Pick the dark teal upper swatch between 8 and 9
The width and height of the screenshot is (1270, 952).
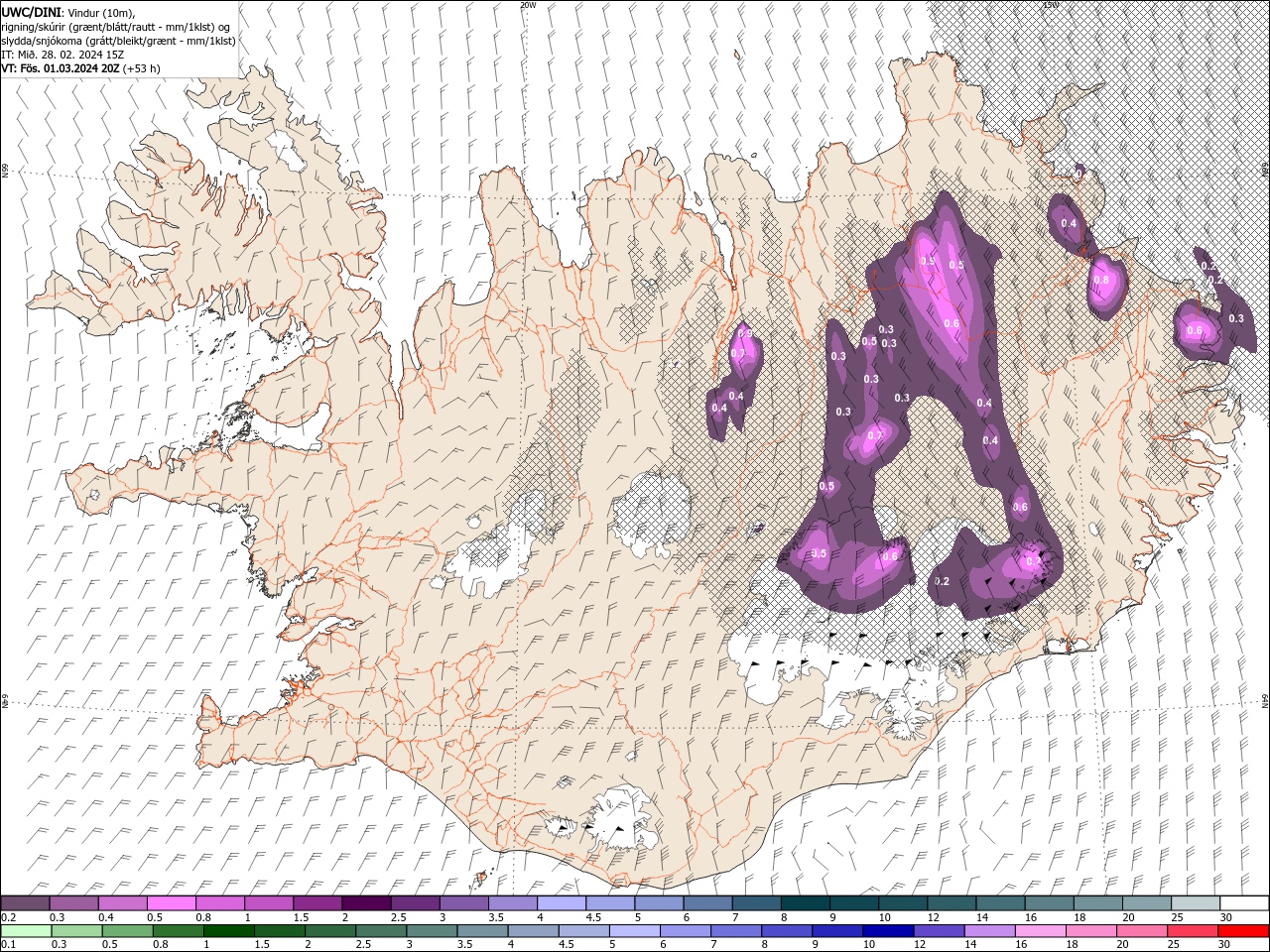804,903
